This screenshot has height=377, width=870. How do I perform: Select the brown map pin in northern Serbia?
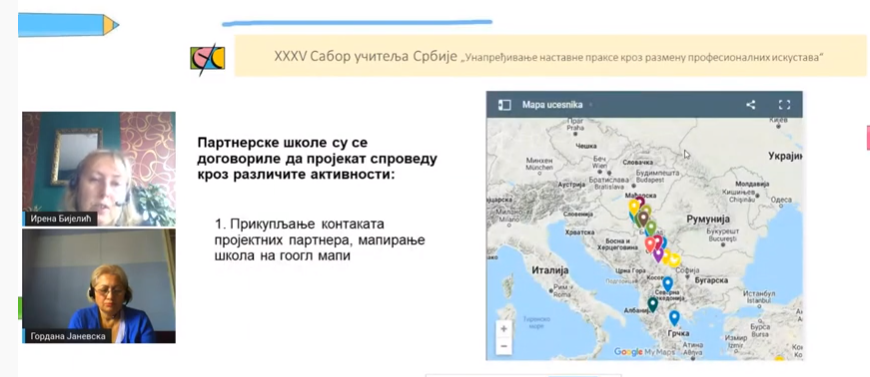[643, 218]
